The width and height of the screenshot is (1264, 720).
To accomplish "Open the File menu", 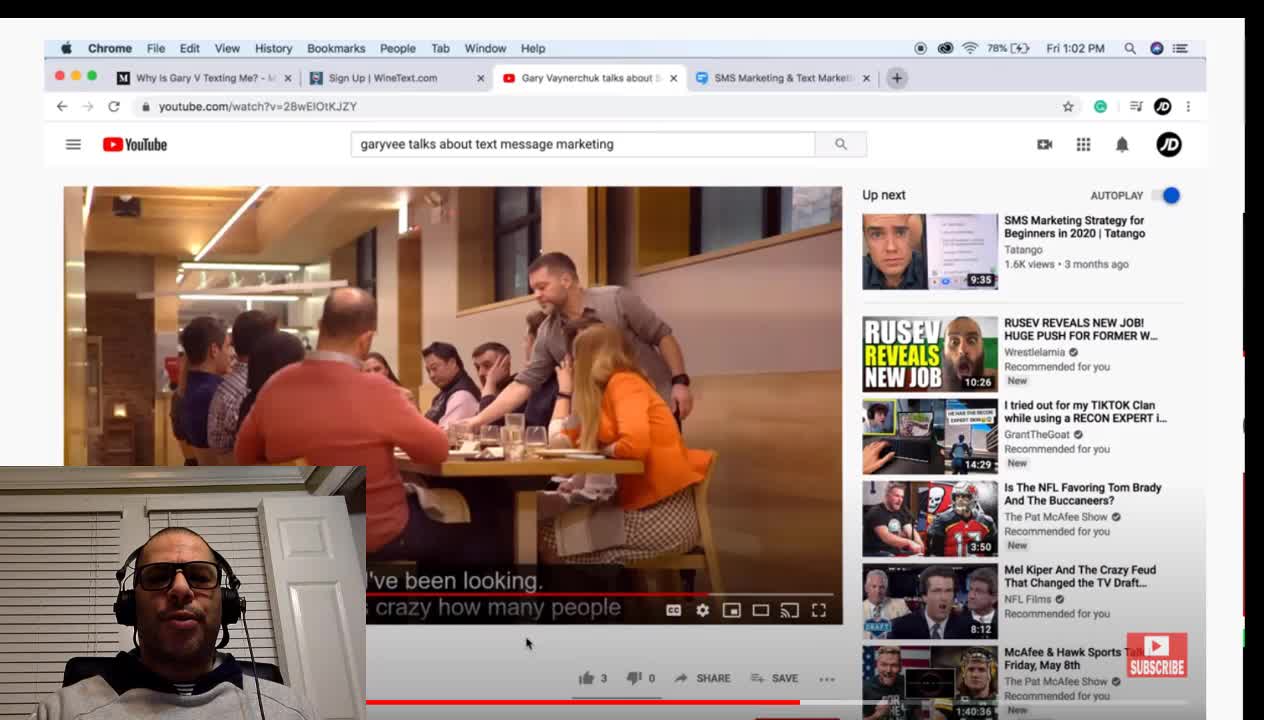I will tap(156, 48).
